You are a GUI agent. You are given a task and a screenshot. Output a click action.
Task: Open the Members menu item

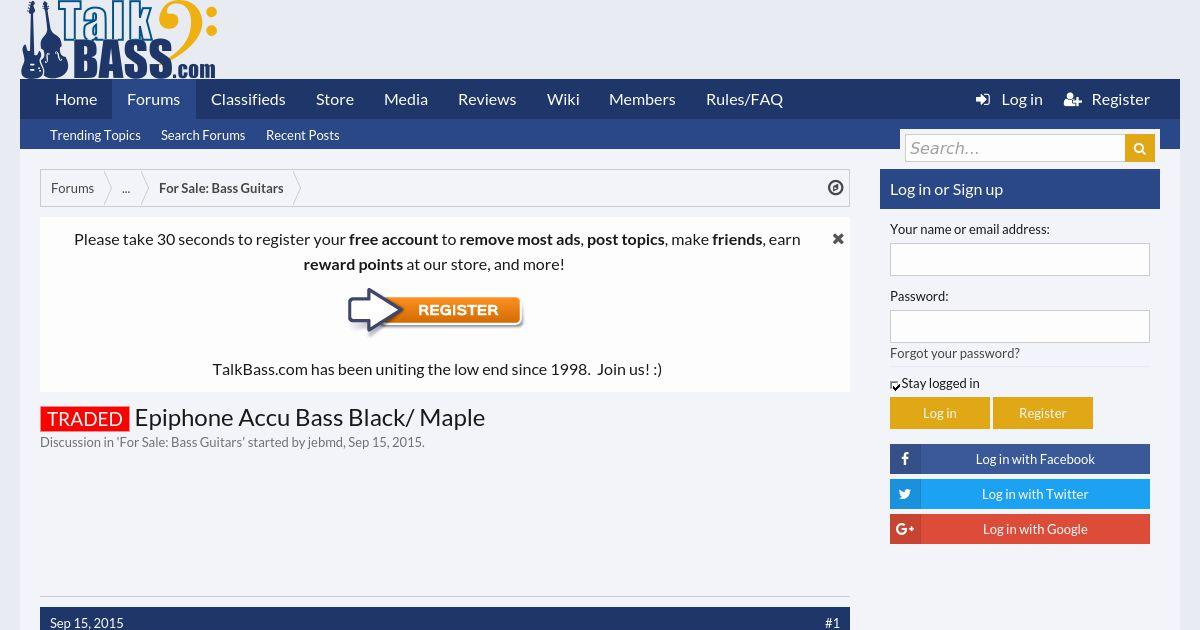pyautogui.click(x=642, y=99)
